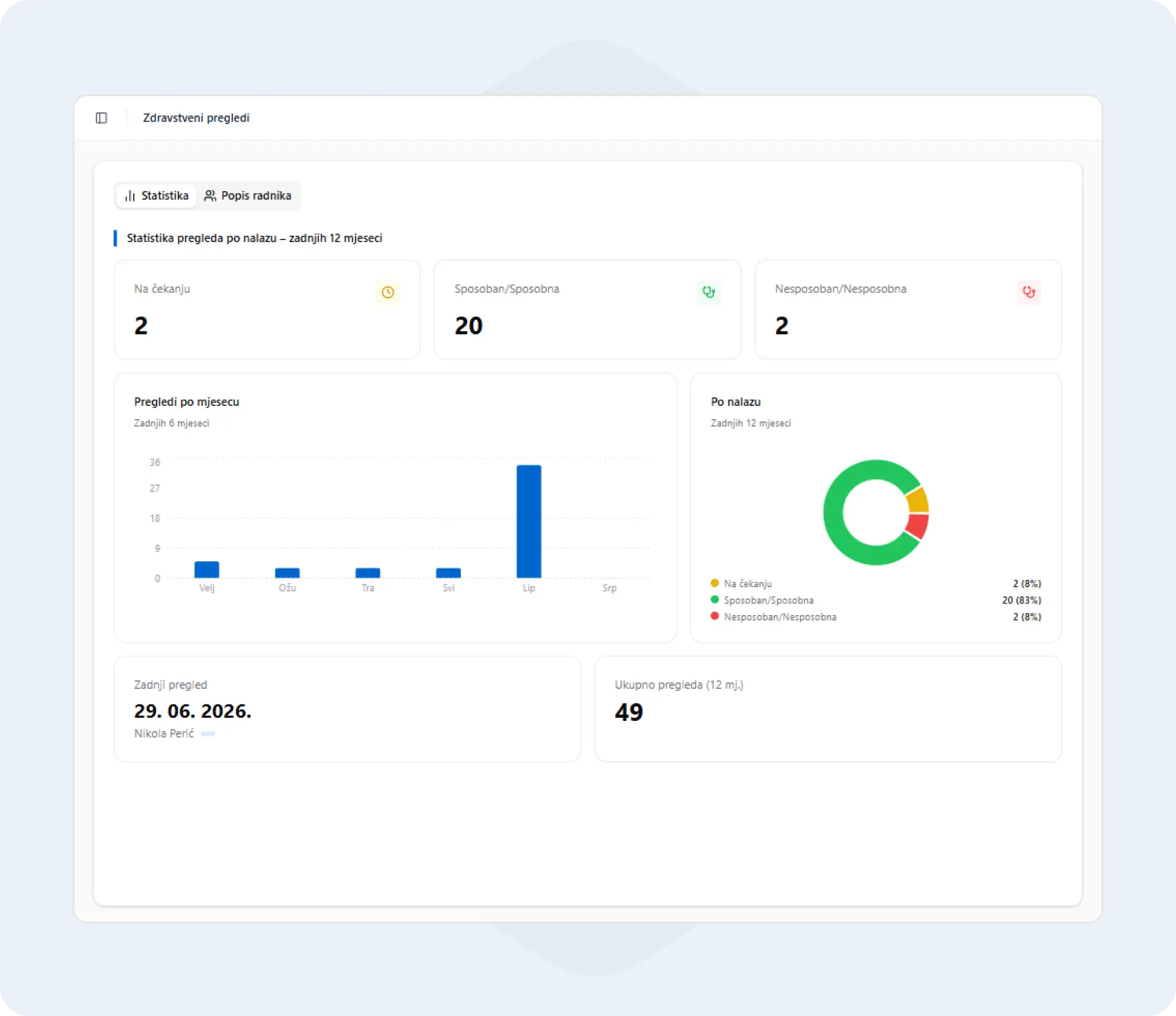Click the 36 value on chart axis
Screen dimensions: 1176x1016
[155, 463]
